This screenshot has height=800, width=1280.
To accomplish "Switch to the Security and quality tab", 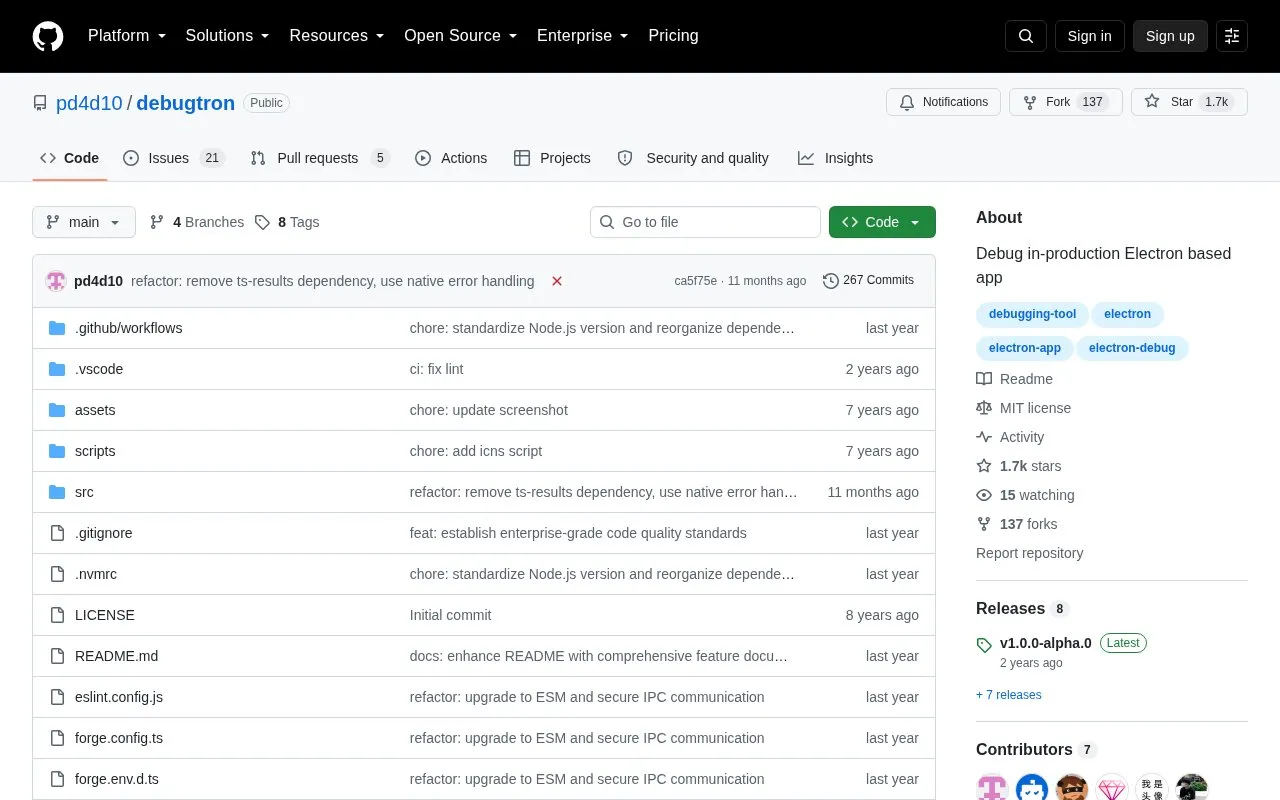I will [693, 158].
